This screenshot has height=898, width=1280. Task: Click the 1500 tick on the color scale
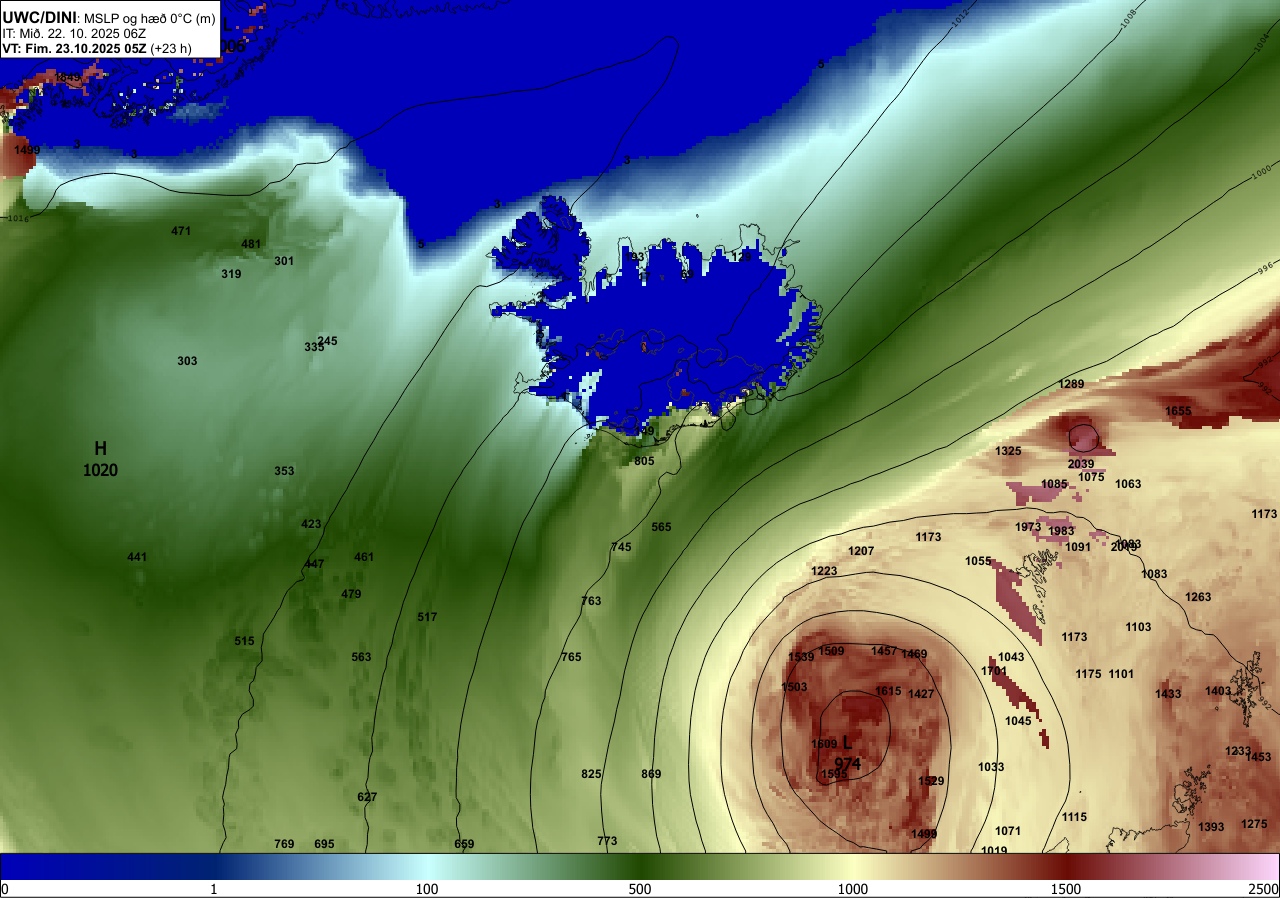click(1066, 889)
